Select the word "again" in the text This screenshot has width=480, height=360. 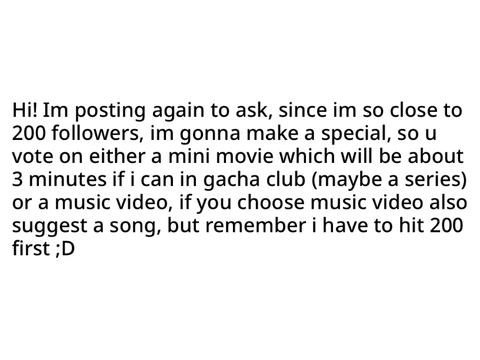pyautogui.click(x=178, y=112)
